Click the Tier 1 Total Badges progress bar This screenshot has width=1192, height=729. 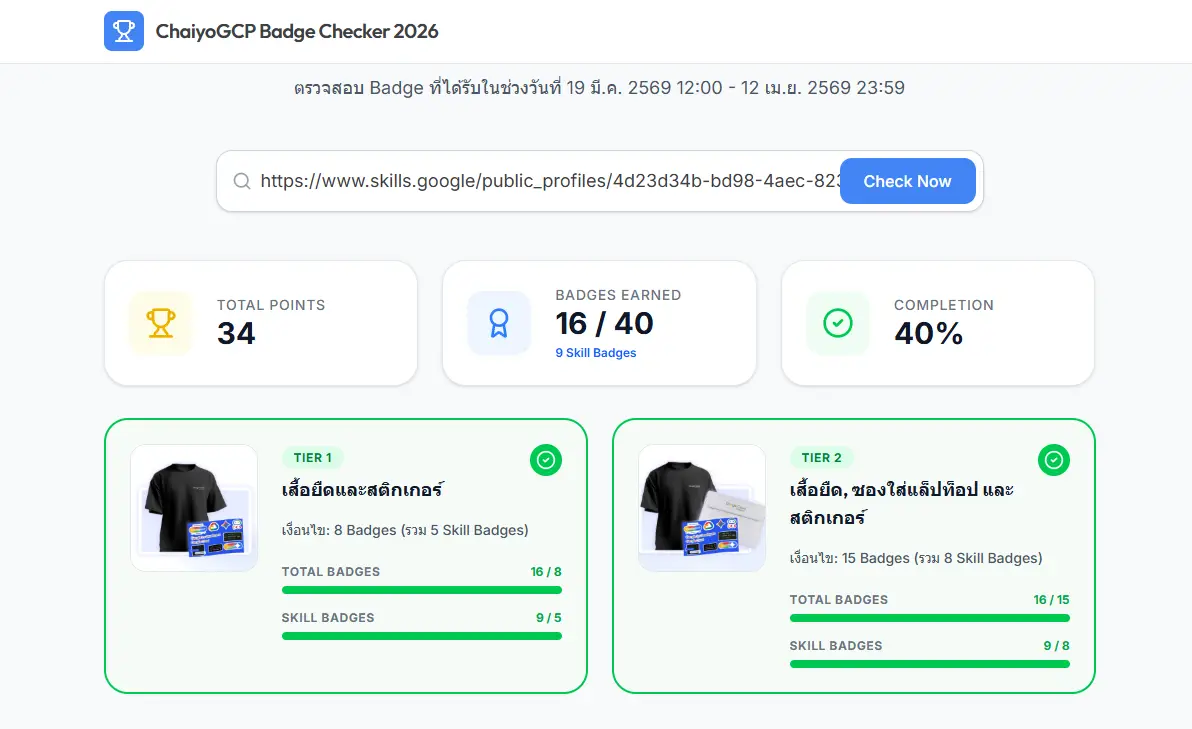coord(421,590)
